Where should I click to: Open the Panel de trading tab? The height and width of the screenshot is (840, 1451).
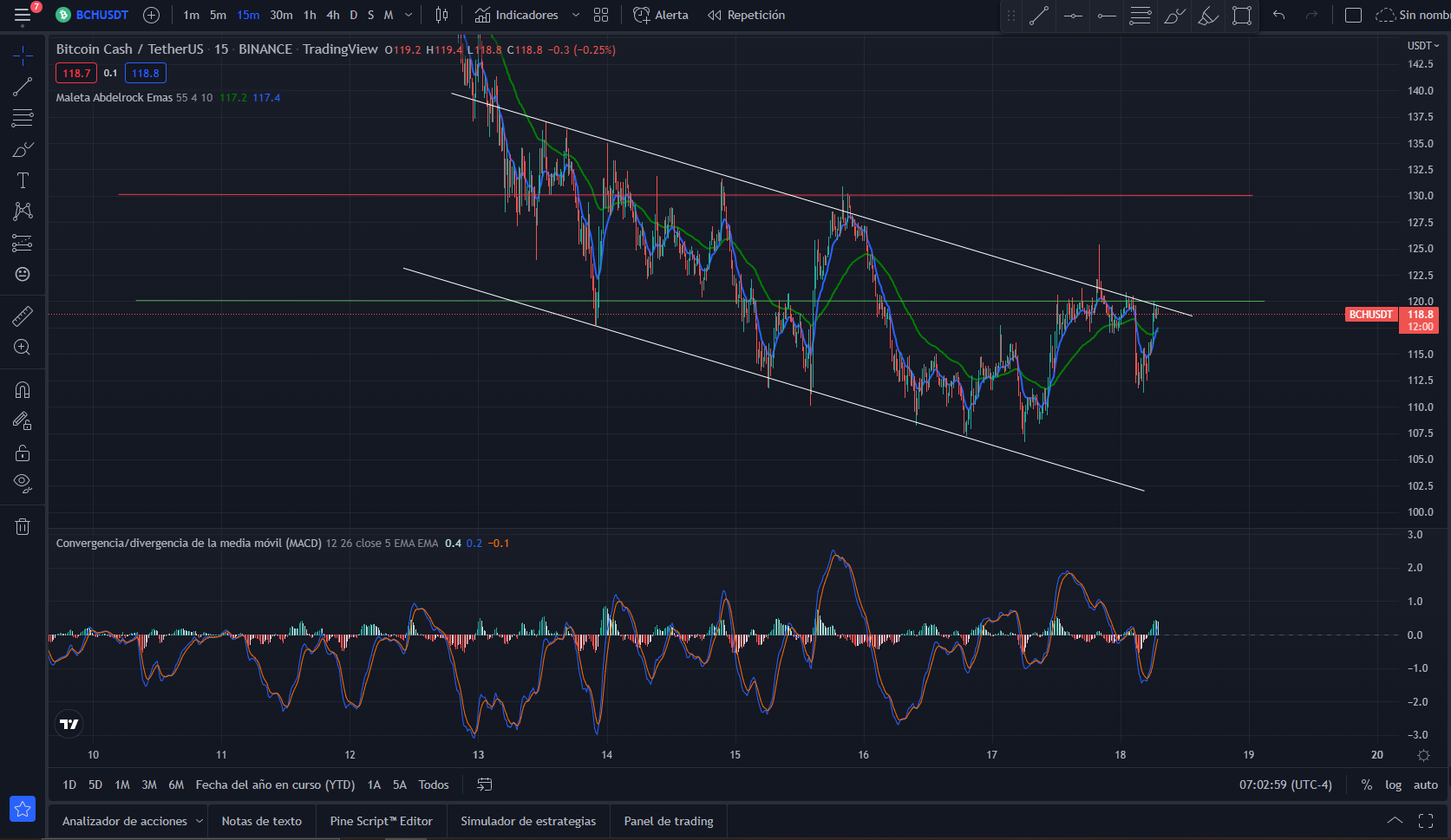click(x=669, y=821)
